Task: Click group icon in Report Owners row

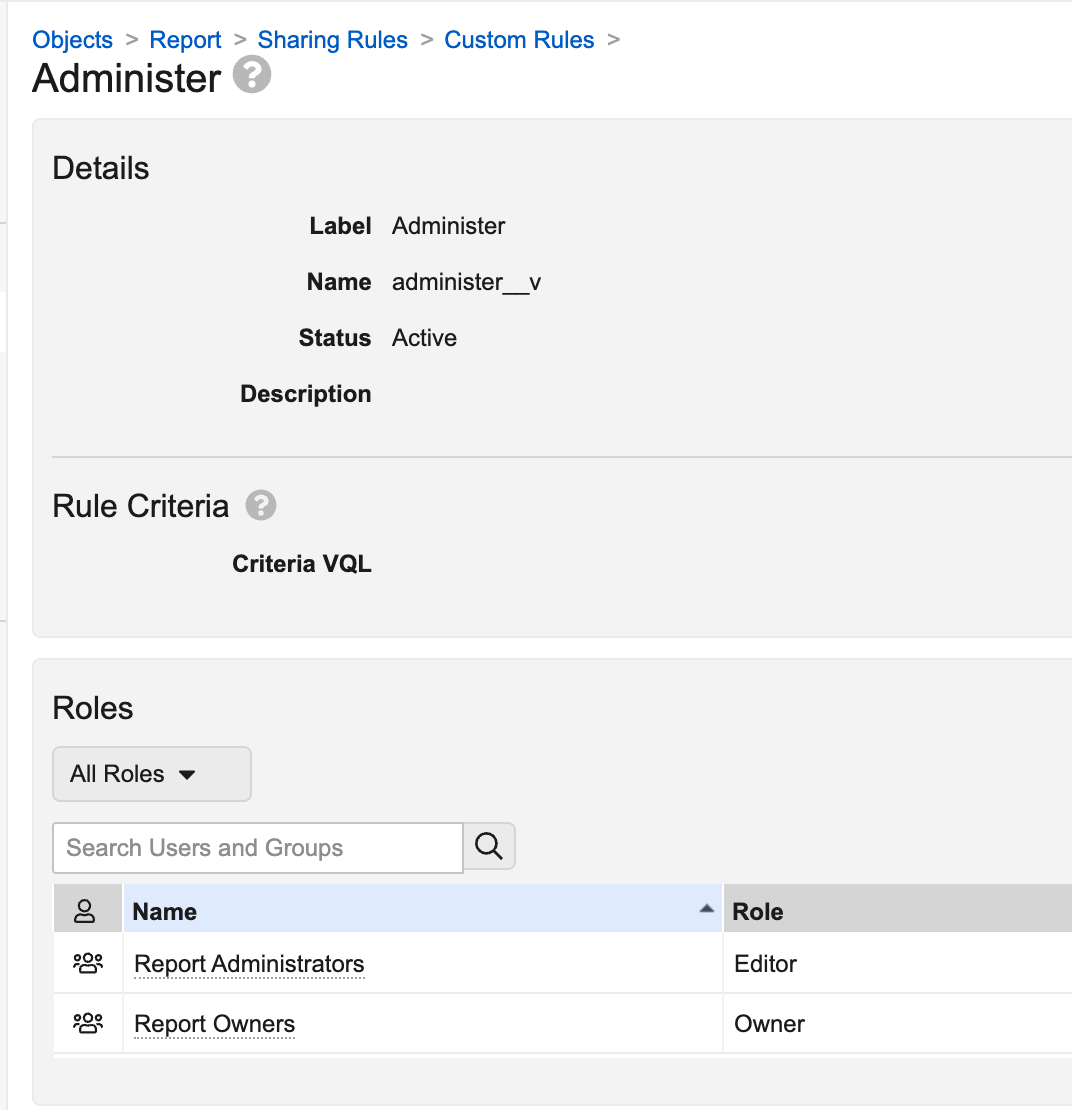Action: click(x=88, y=1024)
